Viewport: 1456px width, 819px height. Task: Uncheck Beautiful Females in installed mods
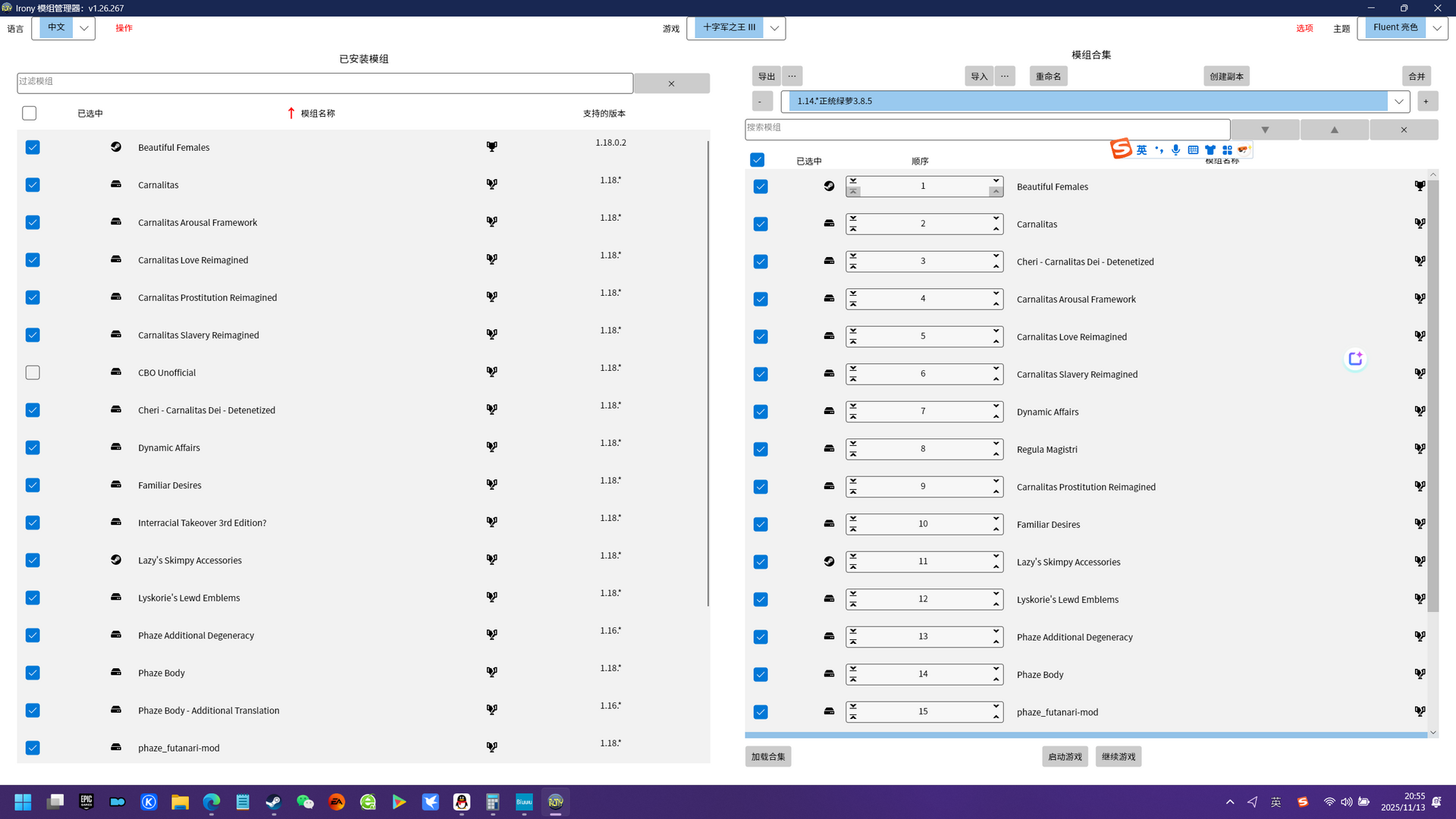click(x=33, y=147)
